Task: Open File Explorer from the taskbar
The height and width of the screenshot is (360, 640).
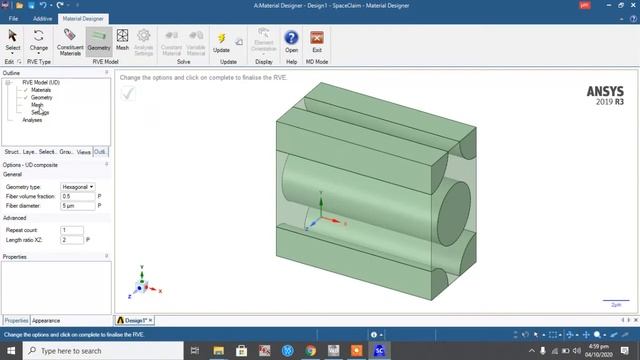Action: click(x=218, y=351)
